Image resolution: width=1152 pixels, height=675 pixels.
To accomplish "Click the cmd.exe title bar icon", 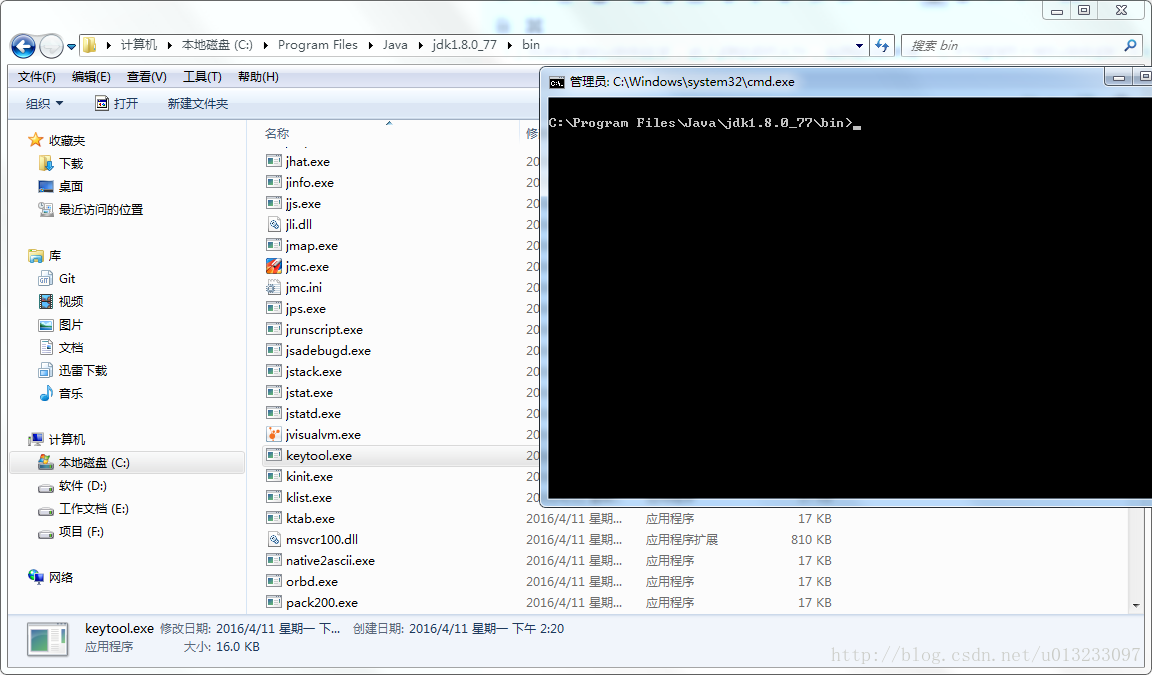I will coord(557,82).
